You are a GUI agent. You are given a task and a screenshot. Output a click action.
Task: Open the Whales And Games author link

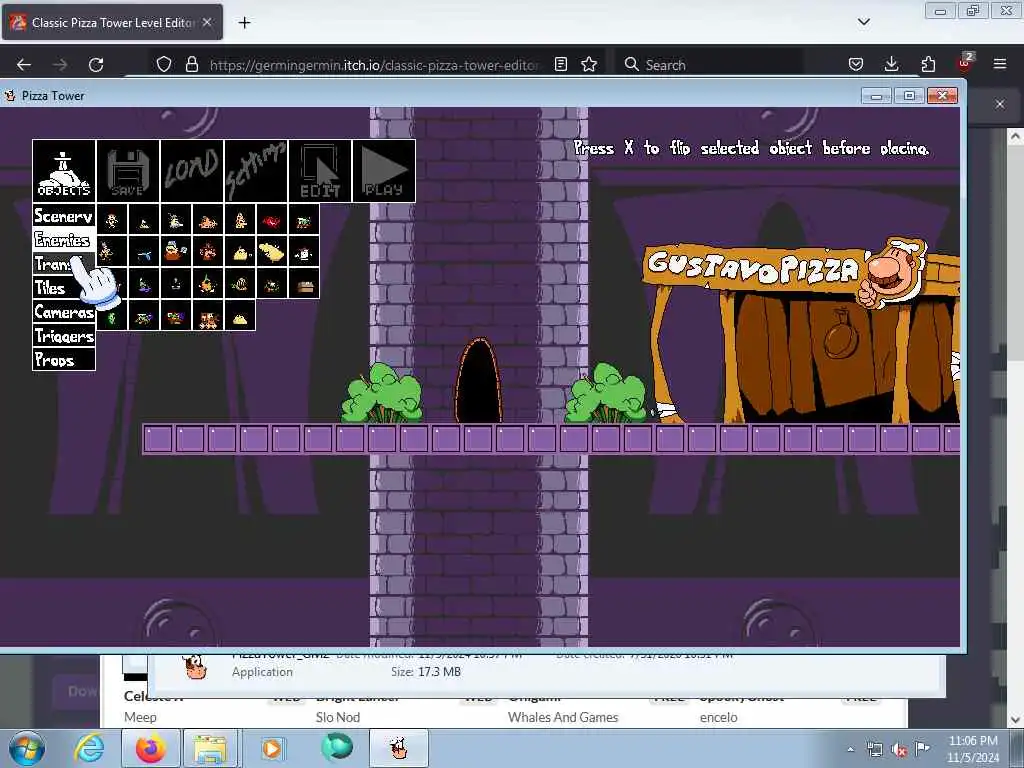[563, 717]
